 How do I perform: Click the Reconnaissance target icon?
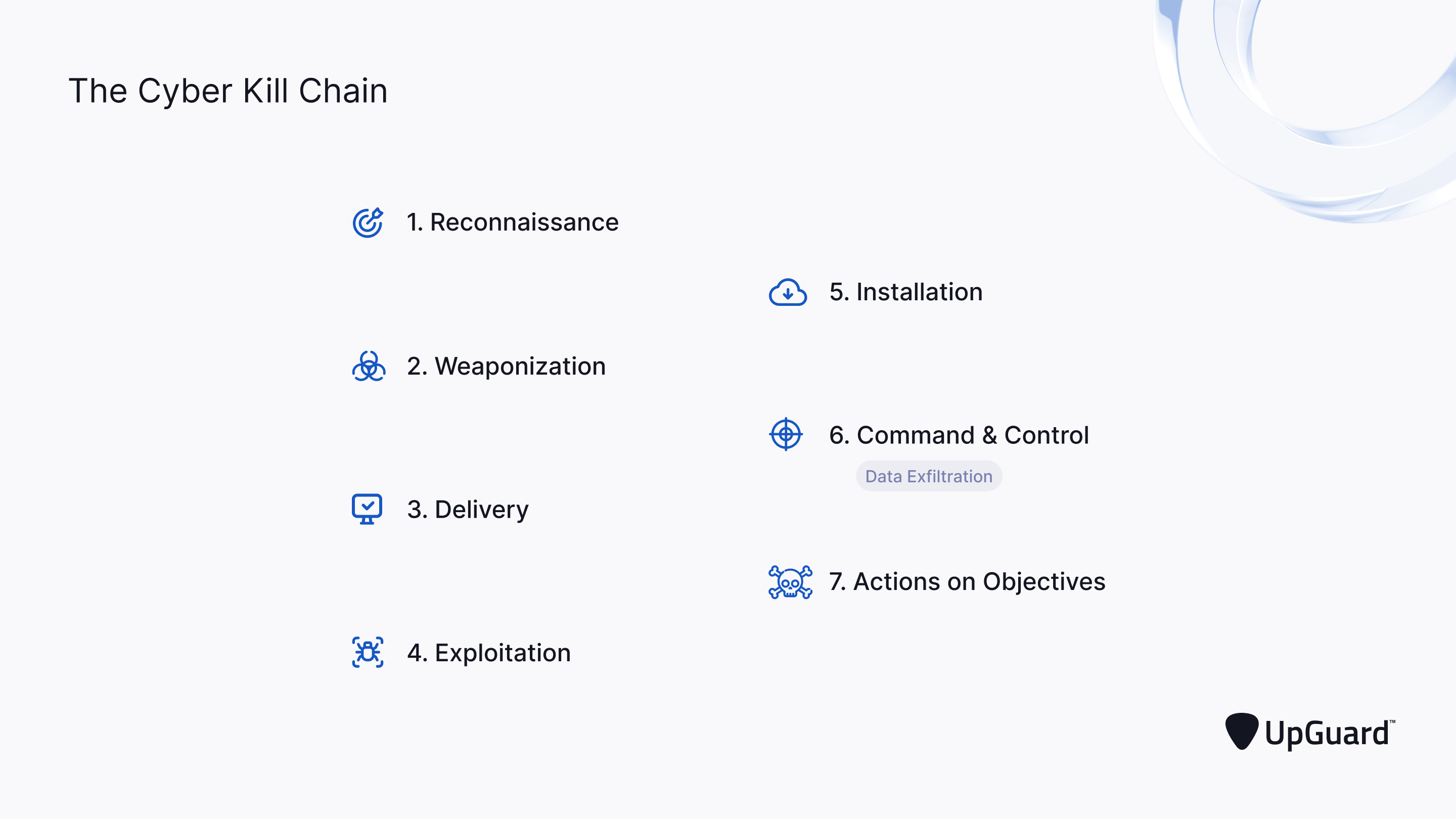point(368,222)
